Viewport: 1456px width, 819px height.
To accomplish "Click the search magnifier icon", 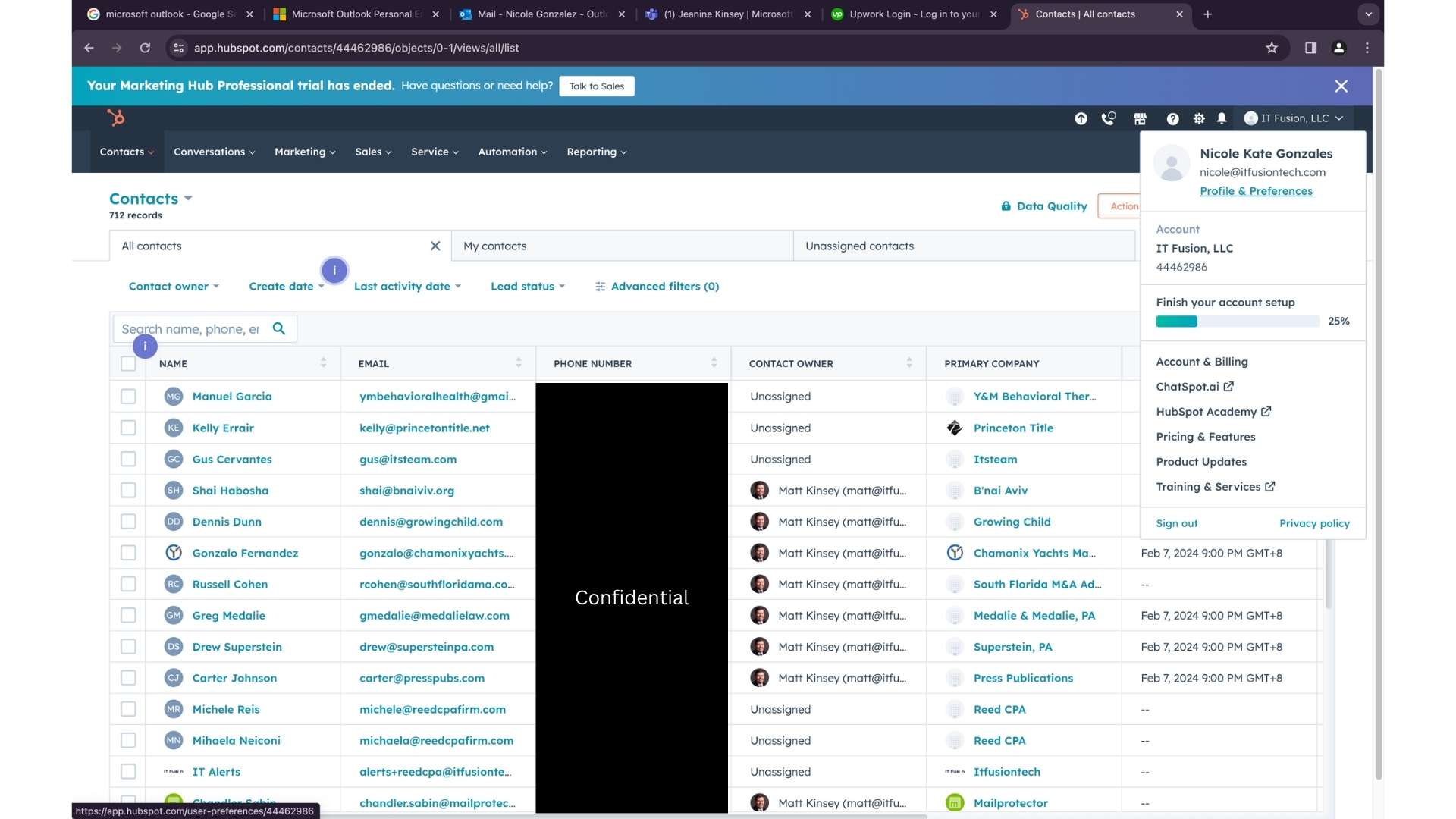I will (x=279, y=328).
